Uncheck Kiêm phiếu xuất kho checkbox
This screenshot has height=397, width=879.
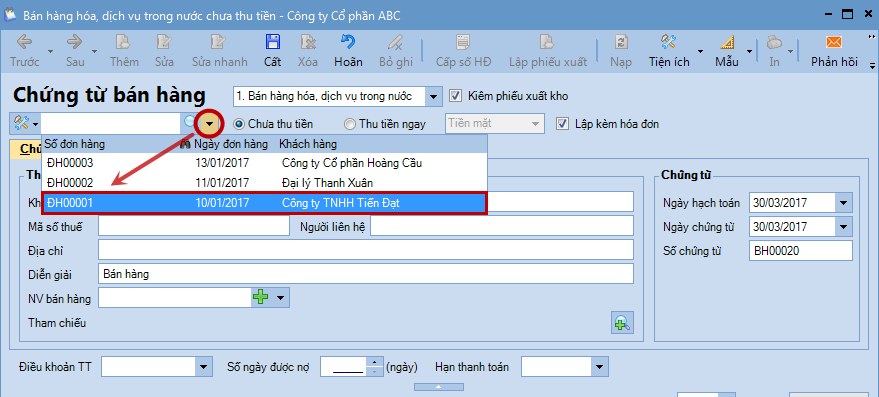tap(455, 96)
